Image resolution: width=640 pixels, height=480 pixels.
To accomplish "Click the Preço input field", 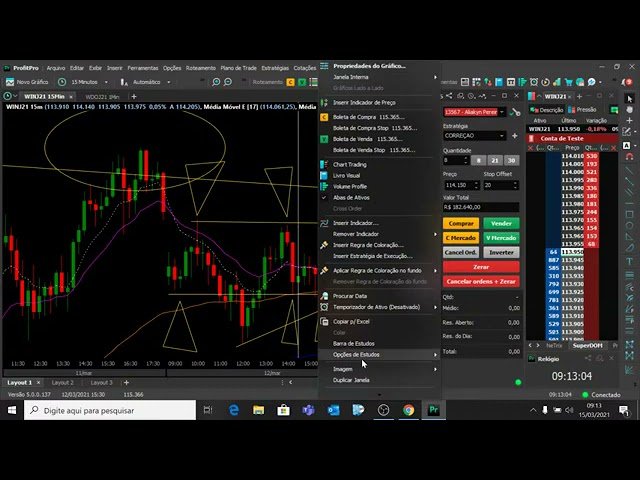I will 461,185.
